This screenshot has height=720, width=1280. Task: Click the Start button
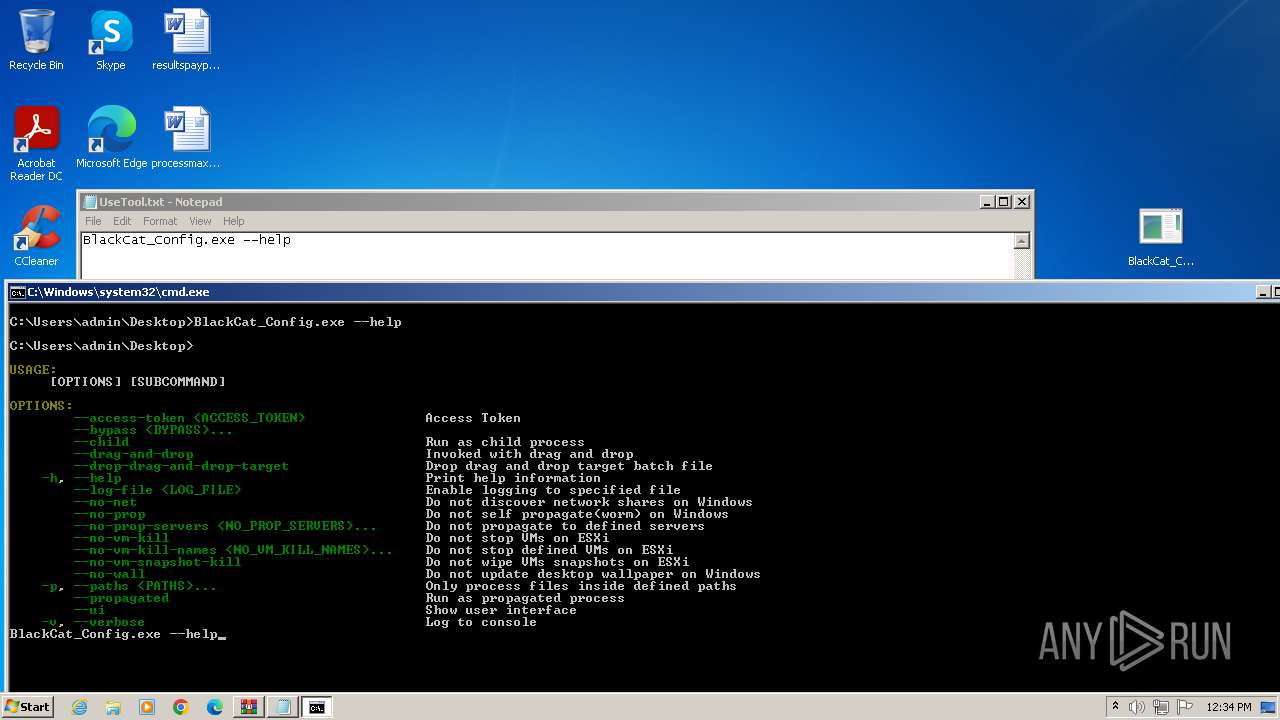tap(27, 707)
